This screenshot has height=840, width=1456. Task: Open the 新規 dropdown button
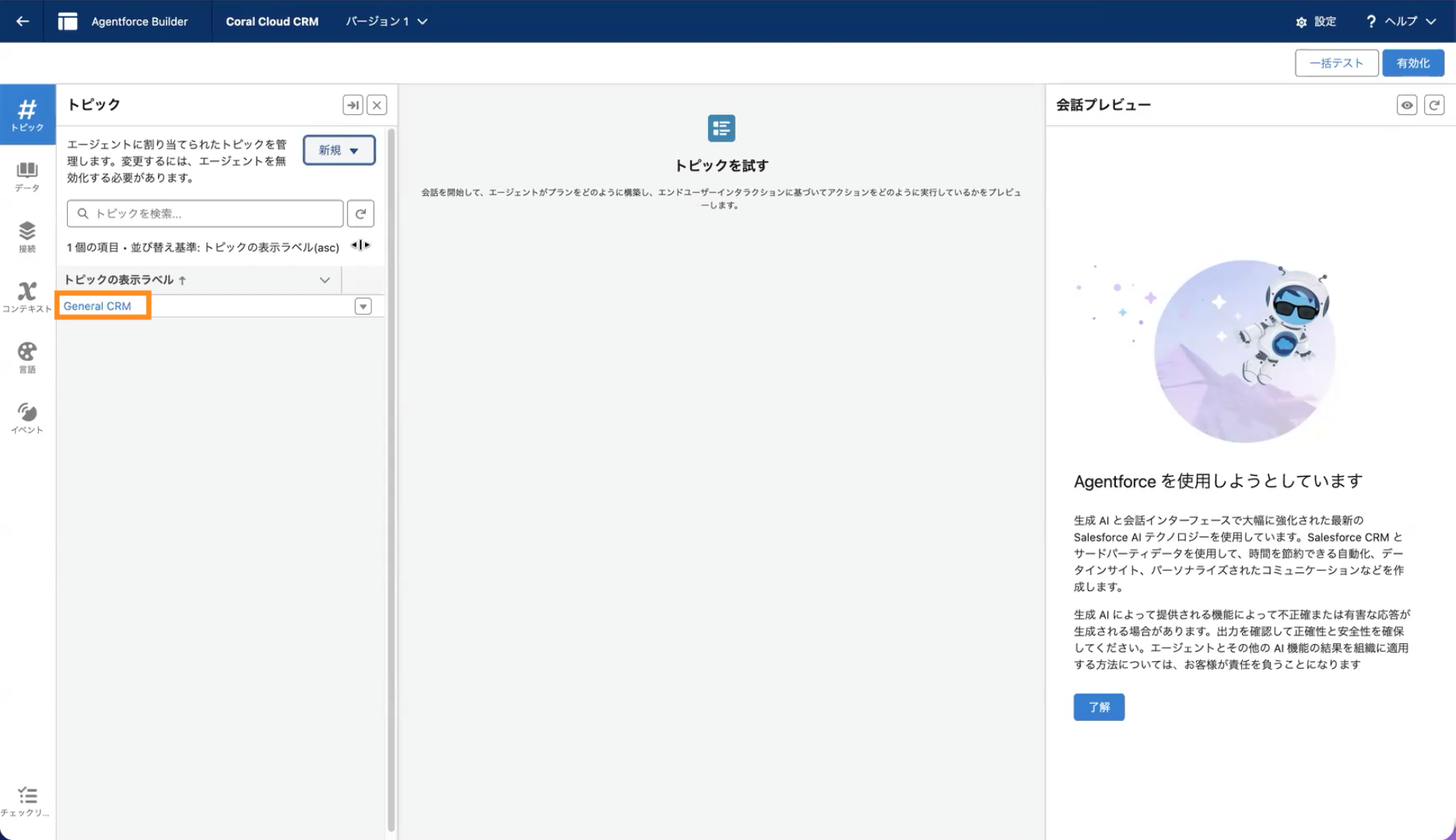coord(339,150)
